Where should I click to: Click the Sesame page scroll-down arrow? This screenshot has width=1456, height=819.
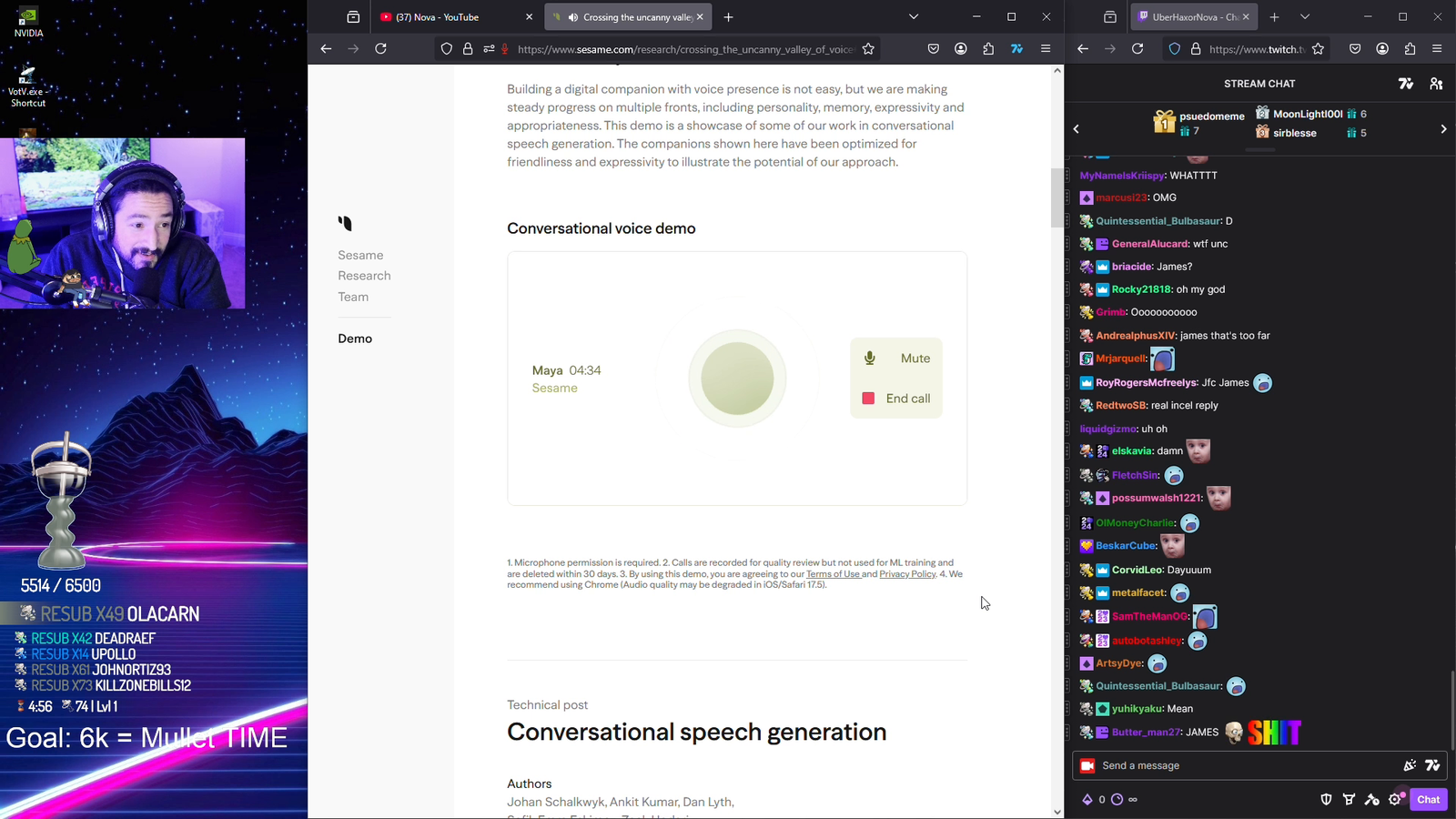pyautogui.click(x=1057, y=812)
